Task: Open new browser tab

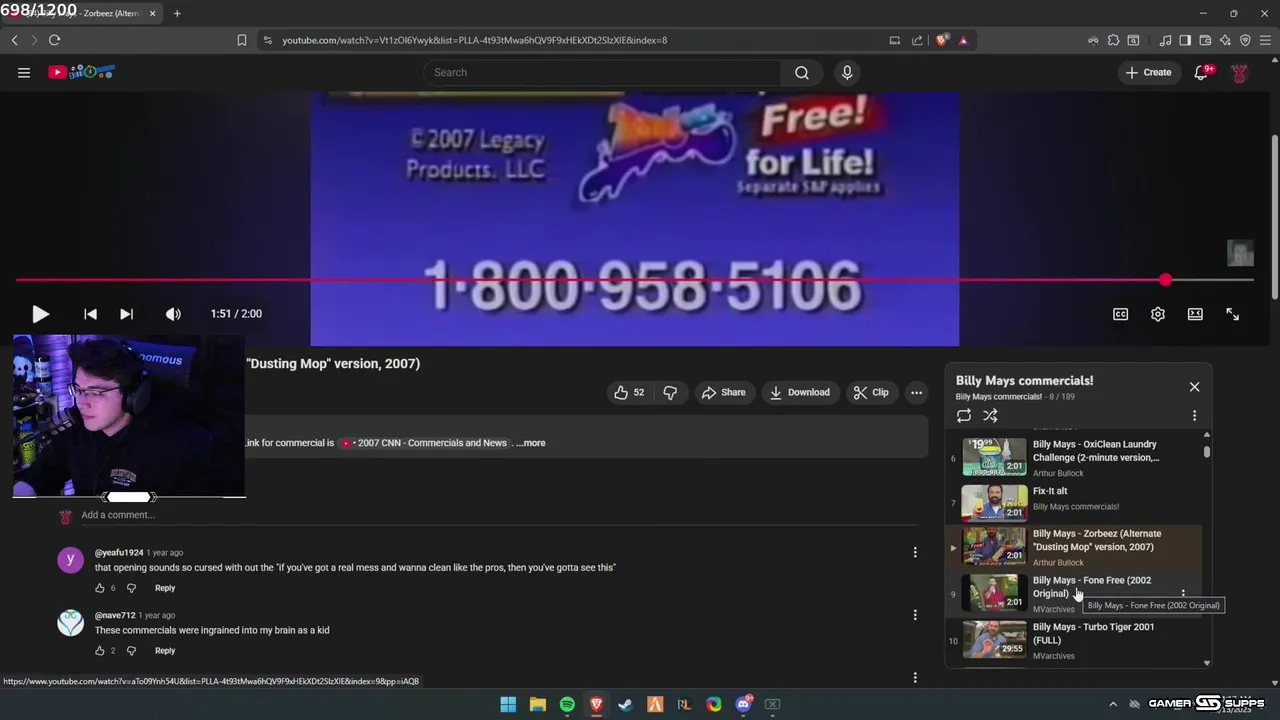Action: pos(177,13)
